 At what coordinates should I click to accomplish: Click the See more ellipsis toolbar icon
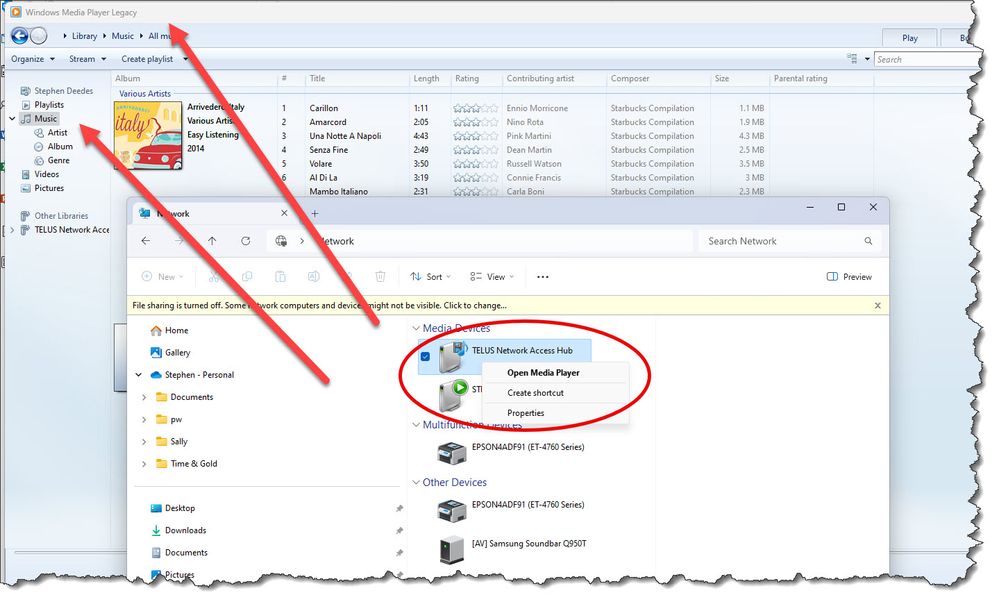pyautogui.click(x=543, y=277)
